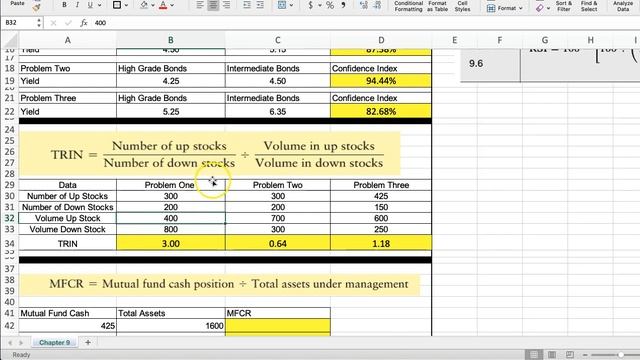
Task: Apply percent style
Action: [330, 5]
